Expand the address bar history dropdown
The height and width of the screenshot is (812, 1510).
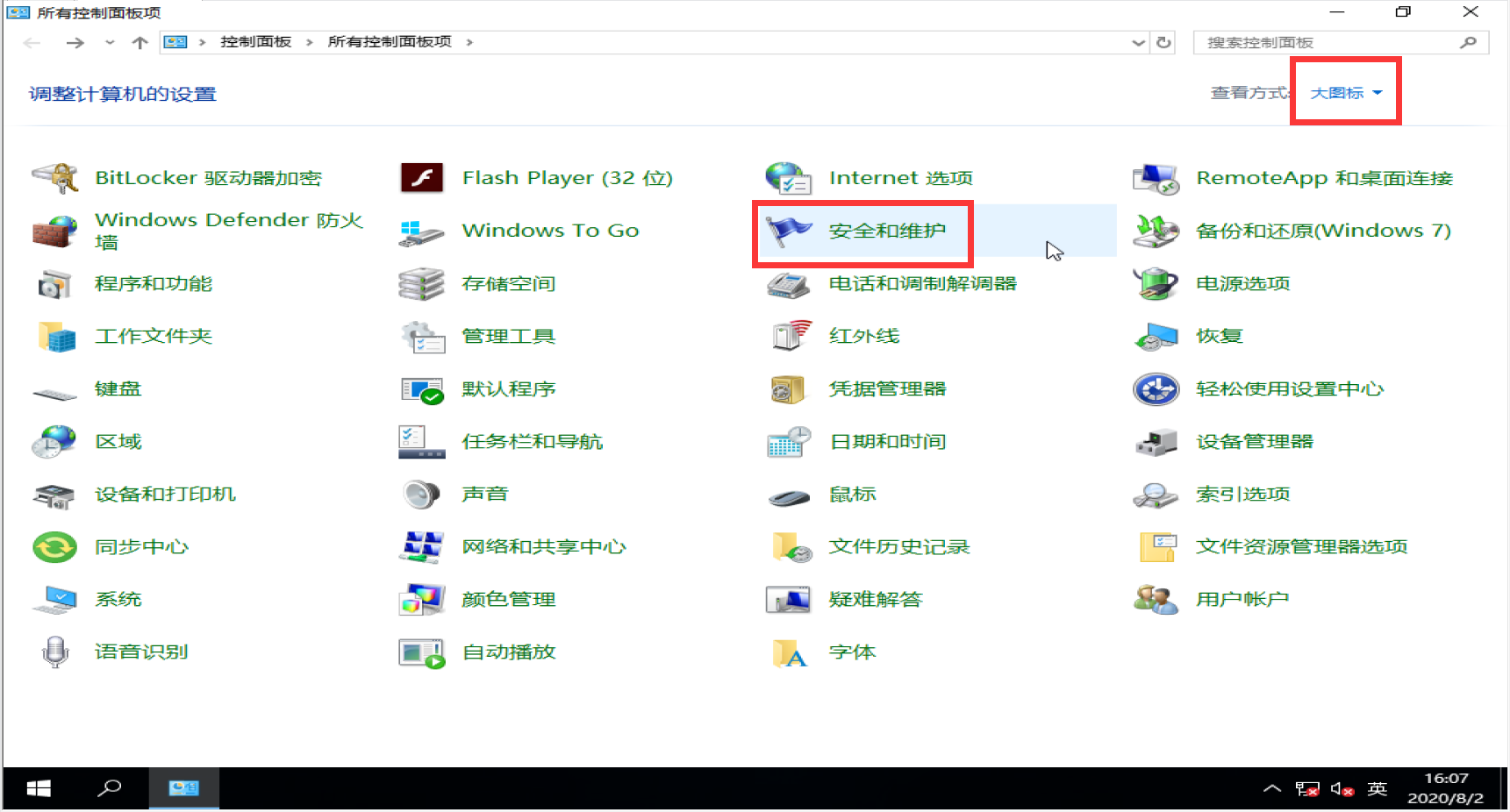point(1138,42)
